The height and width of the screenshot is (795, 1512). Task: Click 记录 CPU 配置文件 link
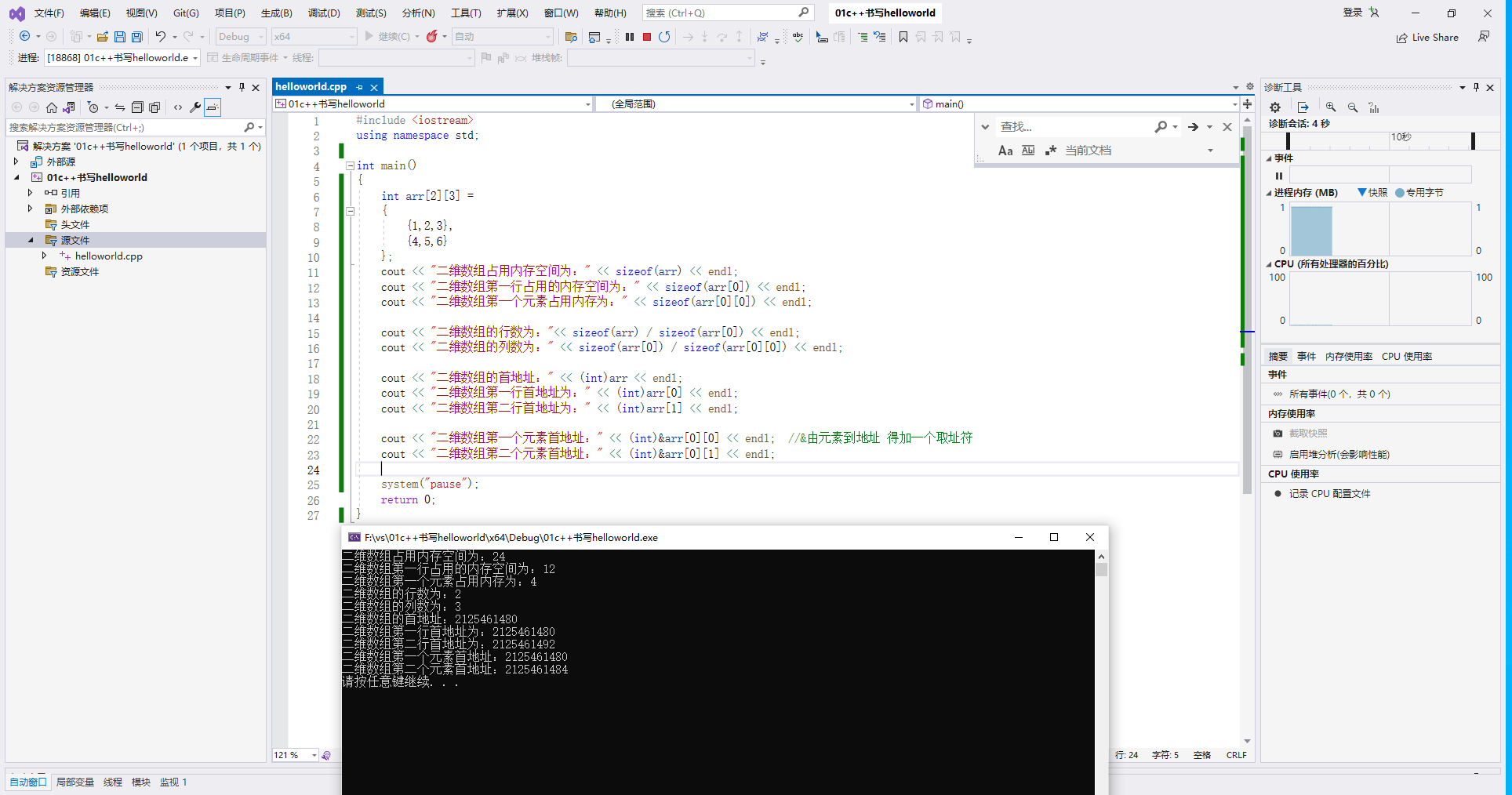(x=1330, y=493)
